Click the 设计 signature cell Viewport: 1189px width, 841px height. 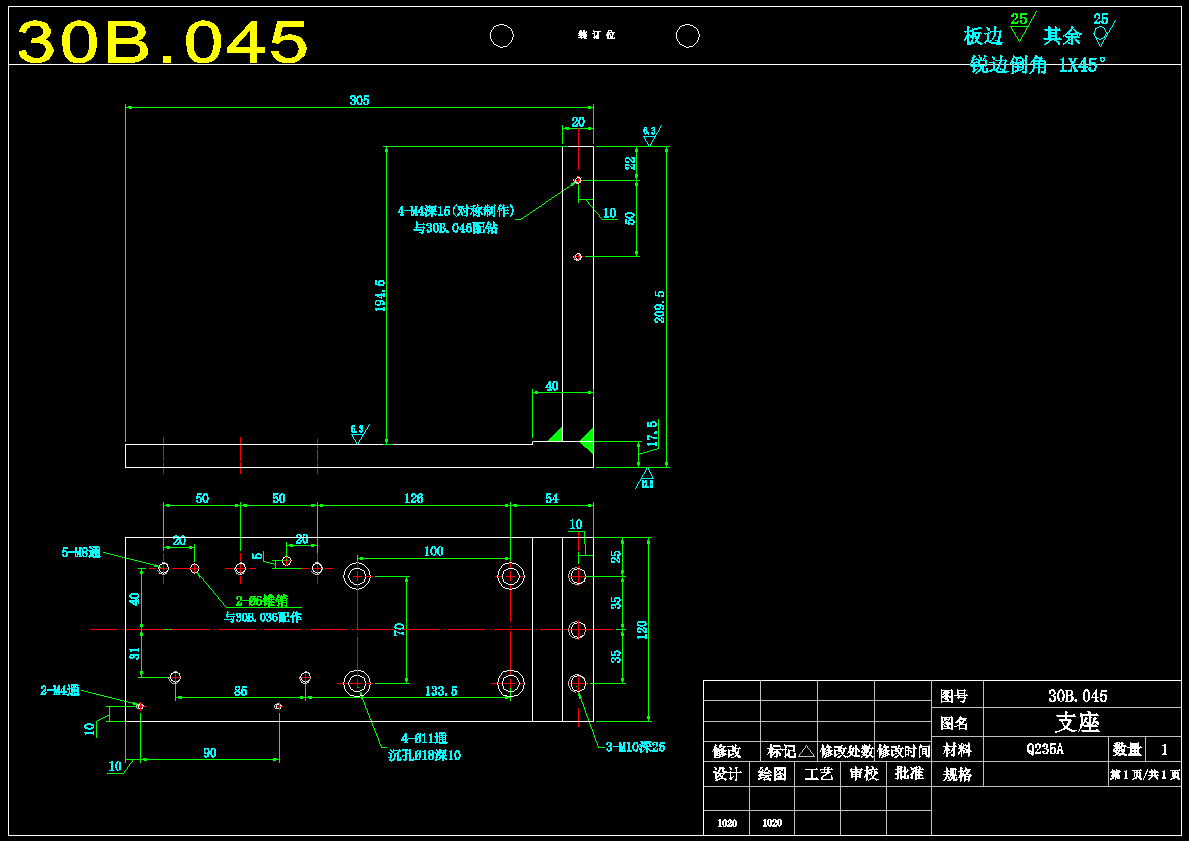click(x=726, y=774)
